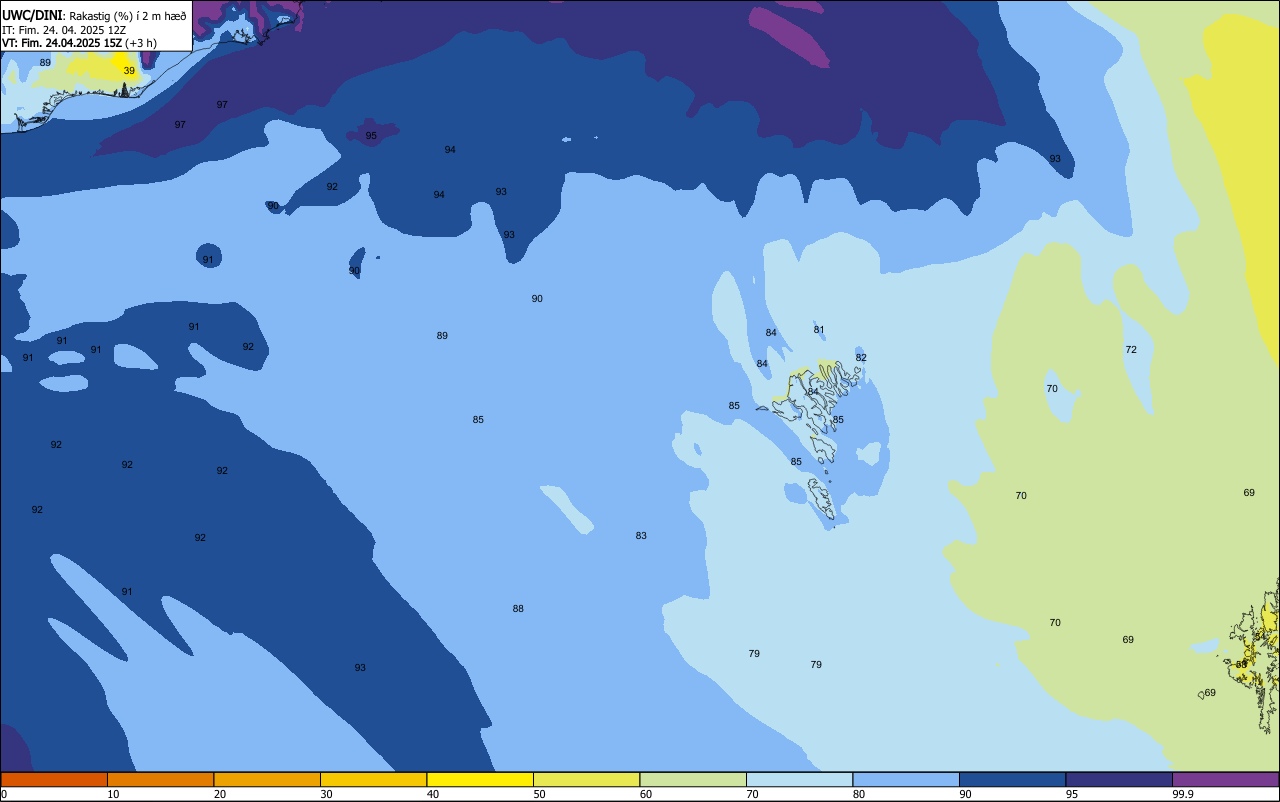
Task: Click the 30–40 golden-yellow legend swatch
Action: [373, 779]
